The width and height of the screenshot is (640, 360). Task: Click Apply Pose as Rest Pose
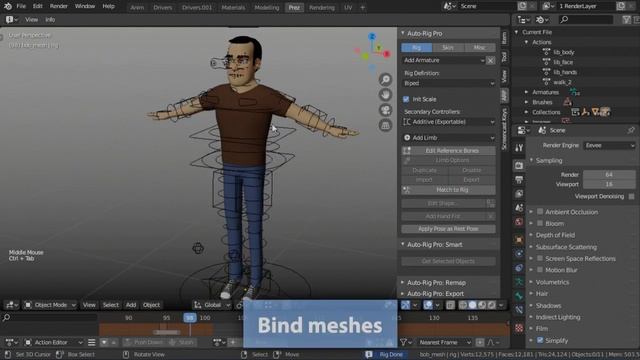449,229
